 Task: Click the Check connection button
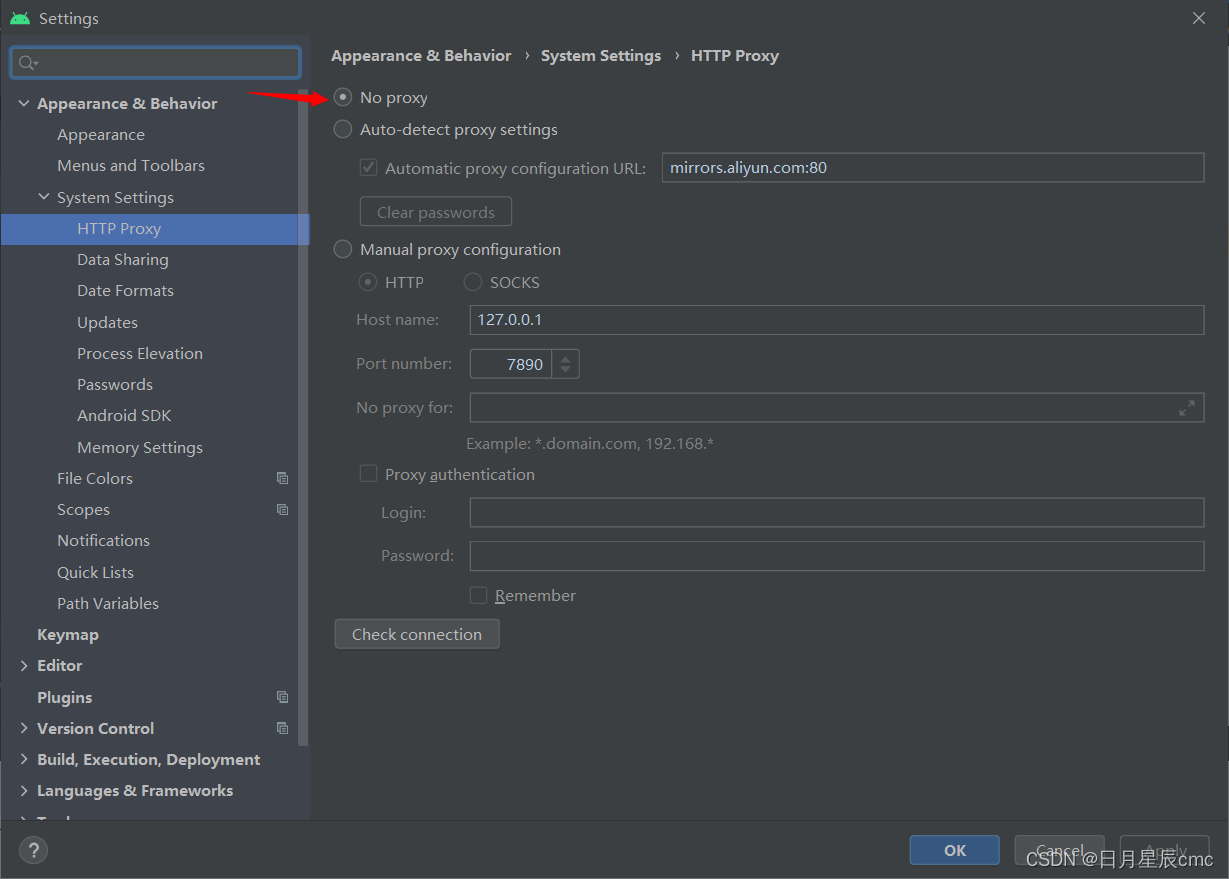click(417, 634)
